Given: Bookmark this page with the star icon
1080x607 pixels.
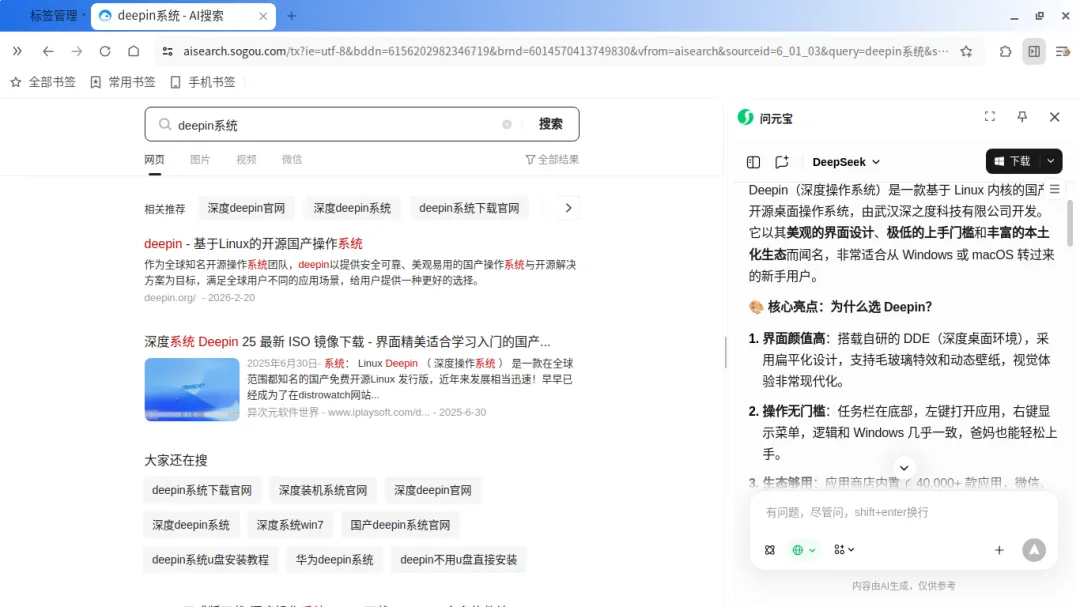Looking at the screenshot, I should (966, 51).
